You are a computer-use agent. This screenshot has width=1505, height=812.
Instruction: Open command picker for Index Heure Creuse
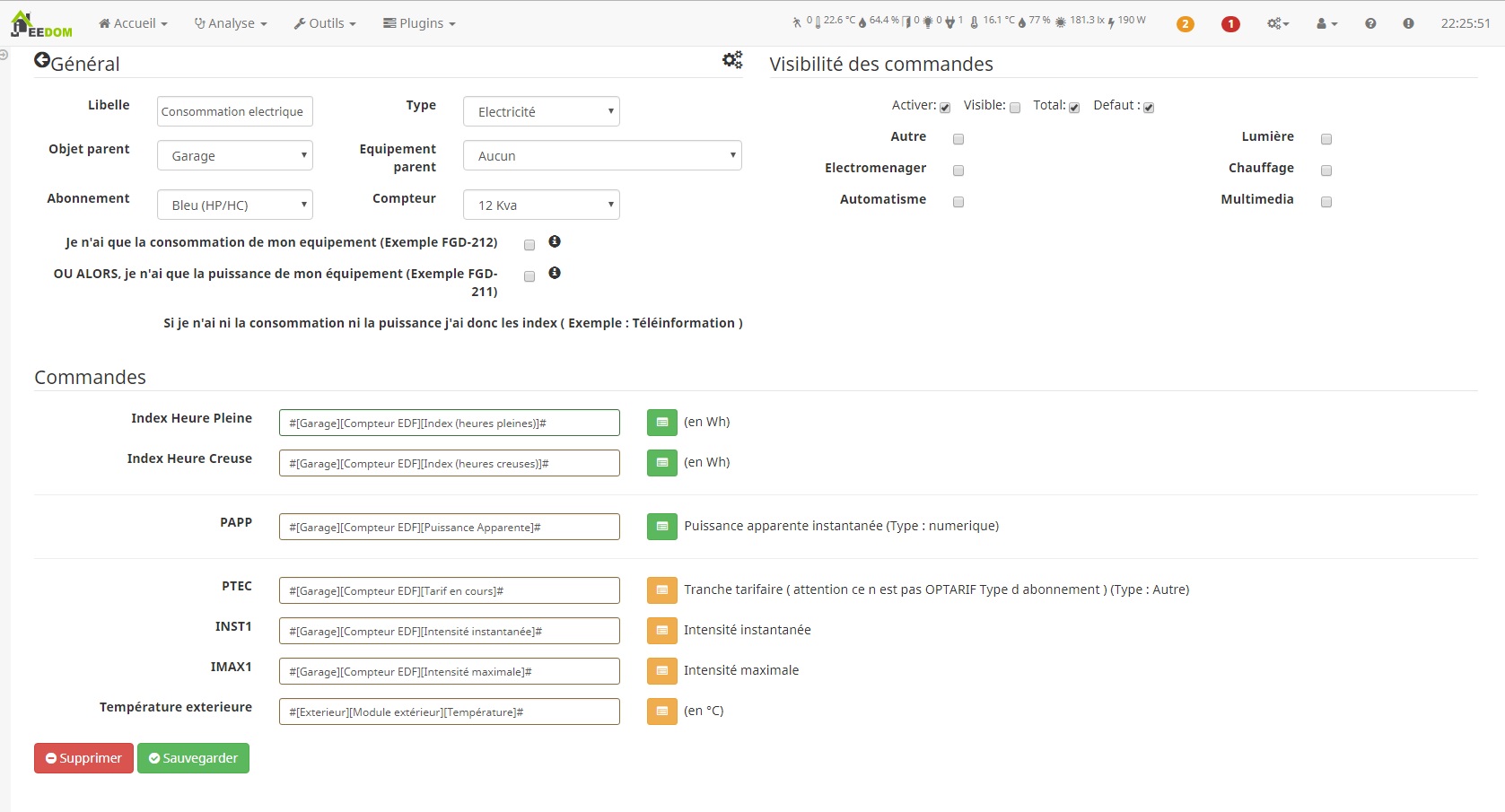(x=662, y=462)
